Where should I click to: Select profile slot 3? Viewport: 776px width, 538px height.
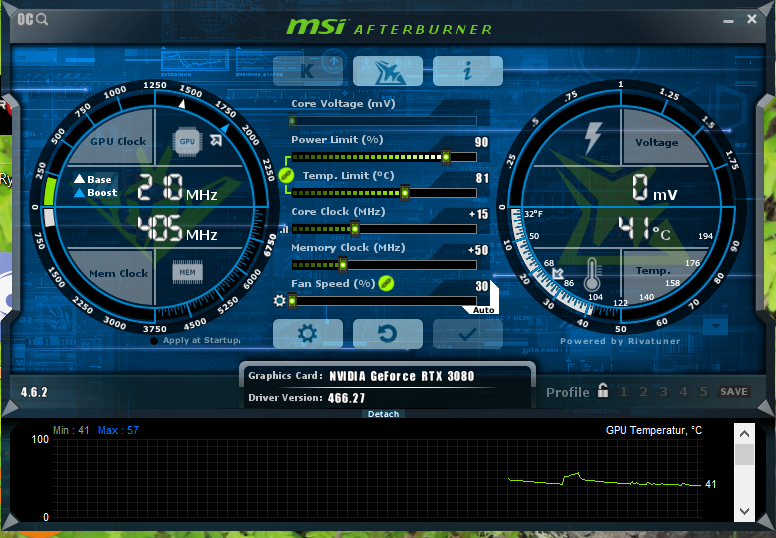click(x=663, y=391)
